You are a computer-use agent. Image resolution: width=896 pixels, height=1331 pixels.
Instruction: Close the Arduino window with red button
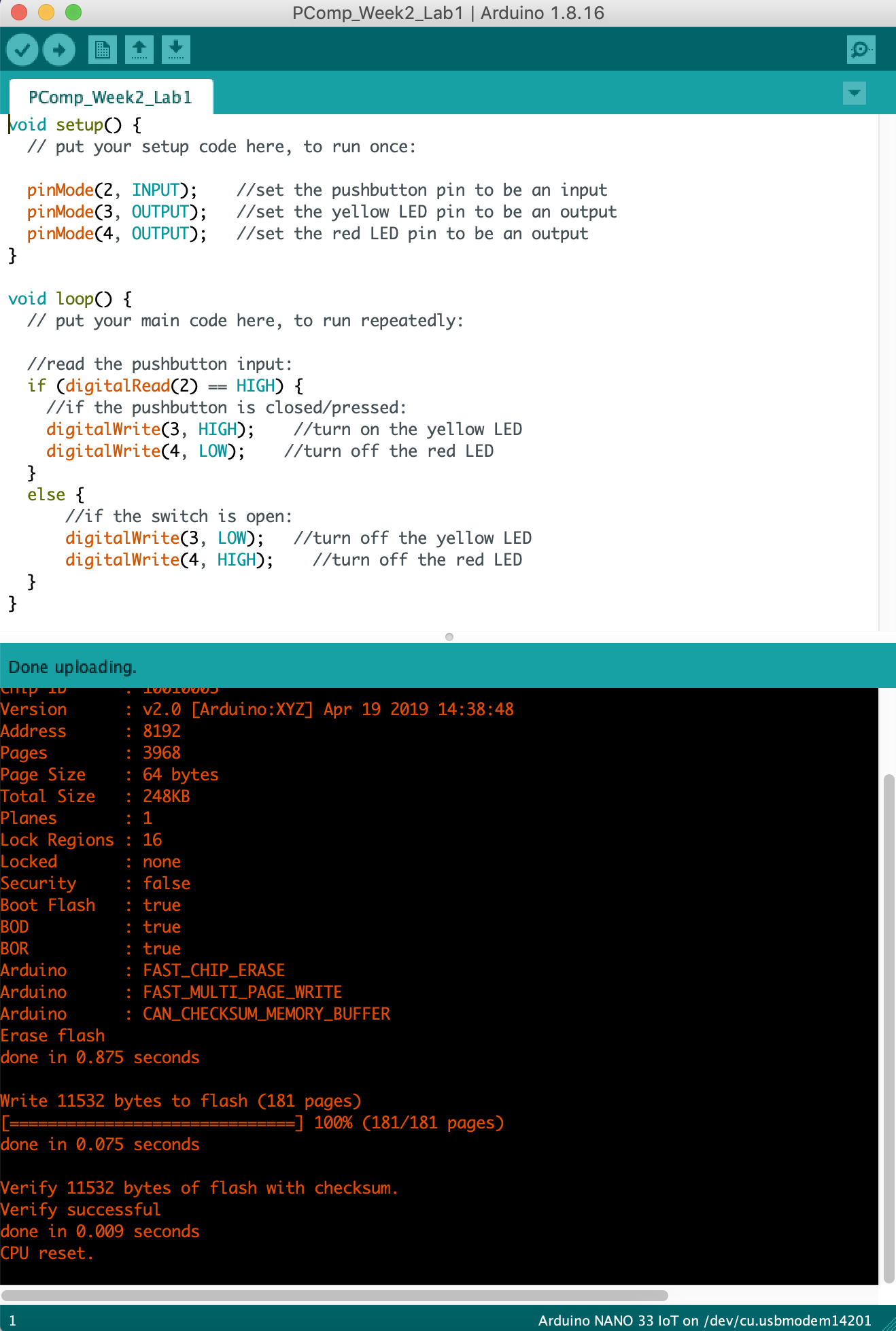[19, 12]
